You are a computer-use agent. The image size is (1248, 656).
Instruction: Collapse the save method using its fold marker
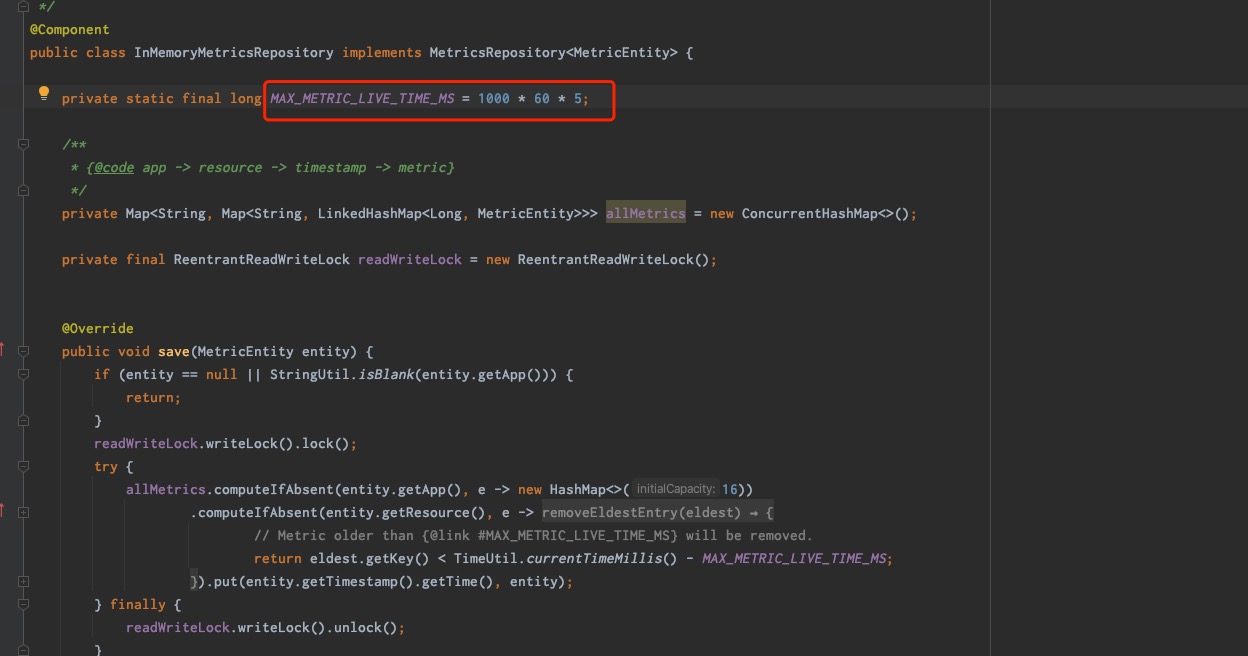click(23, 352)
